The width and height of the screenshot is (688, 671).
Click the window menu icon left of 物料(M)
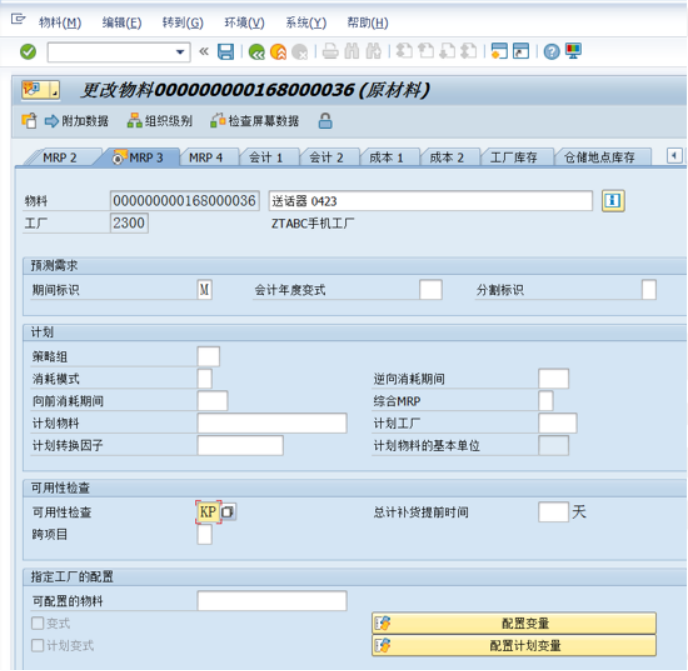point(18,19)
